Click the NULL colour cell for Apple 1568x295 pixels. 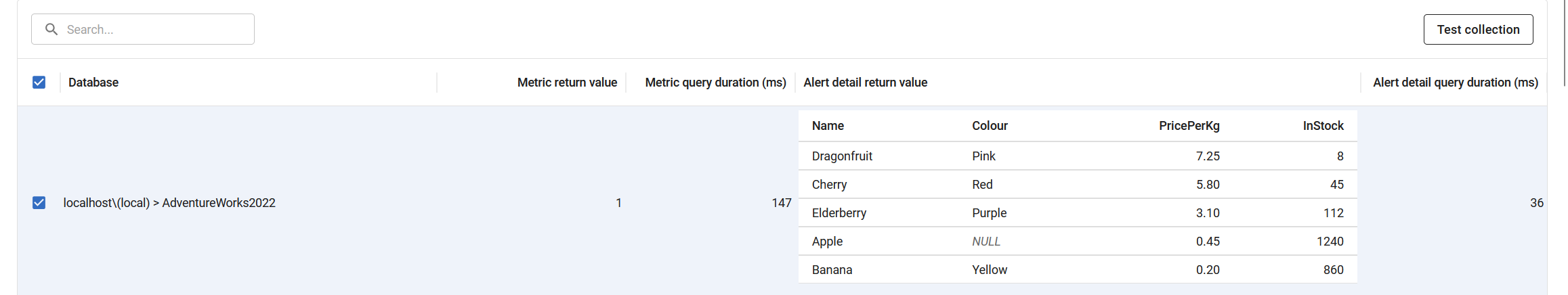(x=986, y=242)
